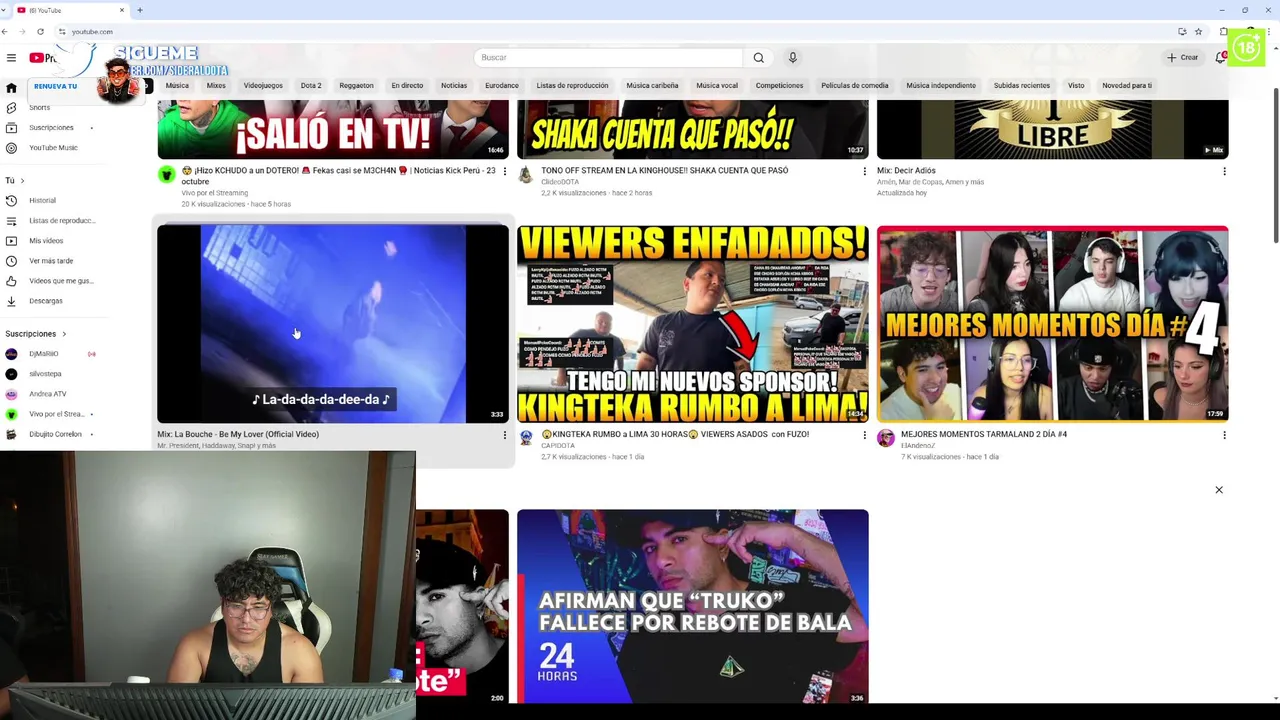Expand the Suscripciones section header
This screenshot has width=1280, height=720.
point(36,334)
